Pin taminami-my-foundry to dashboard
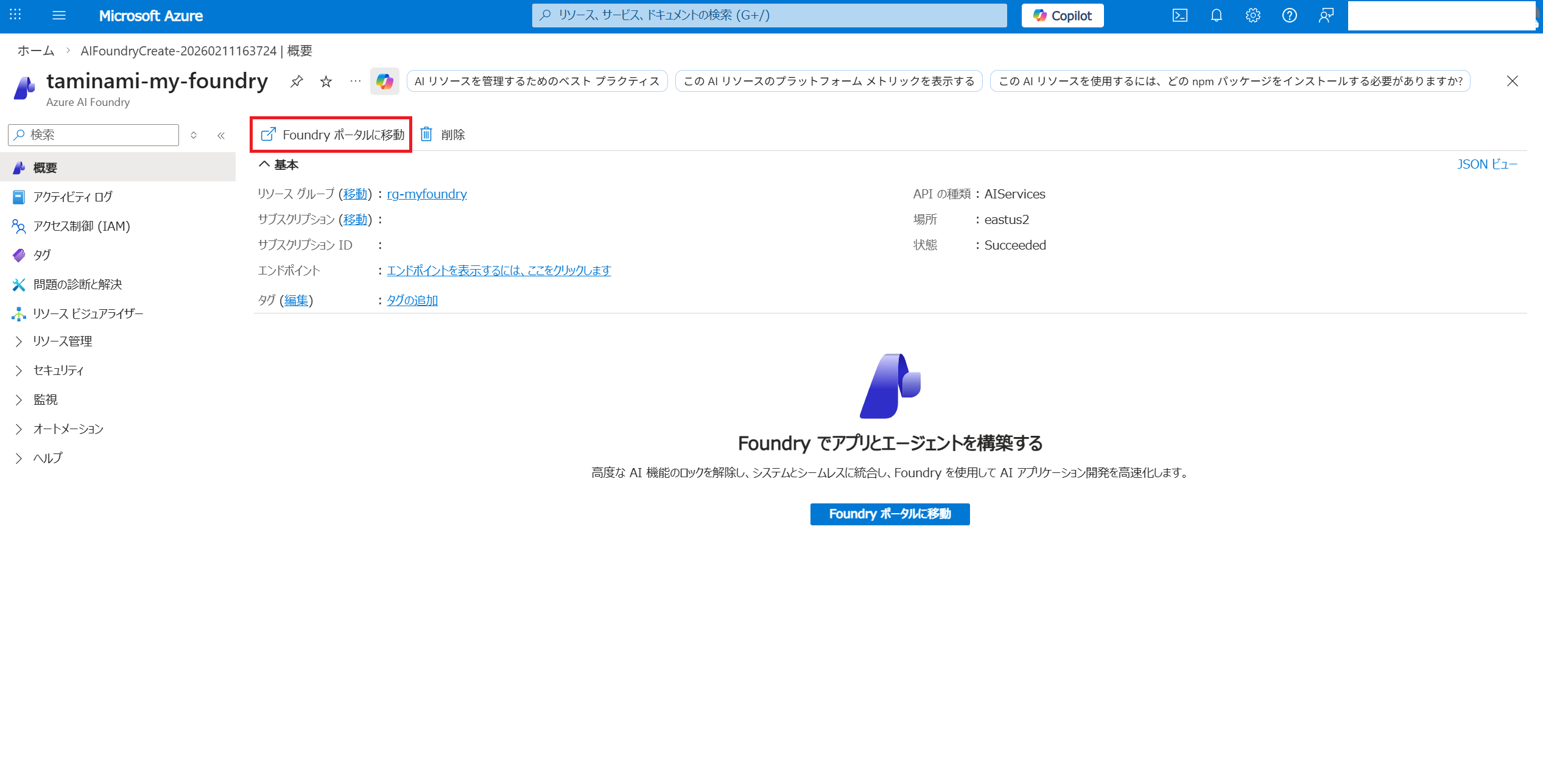 pyautogui.click(x=297, y=81)
